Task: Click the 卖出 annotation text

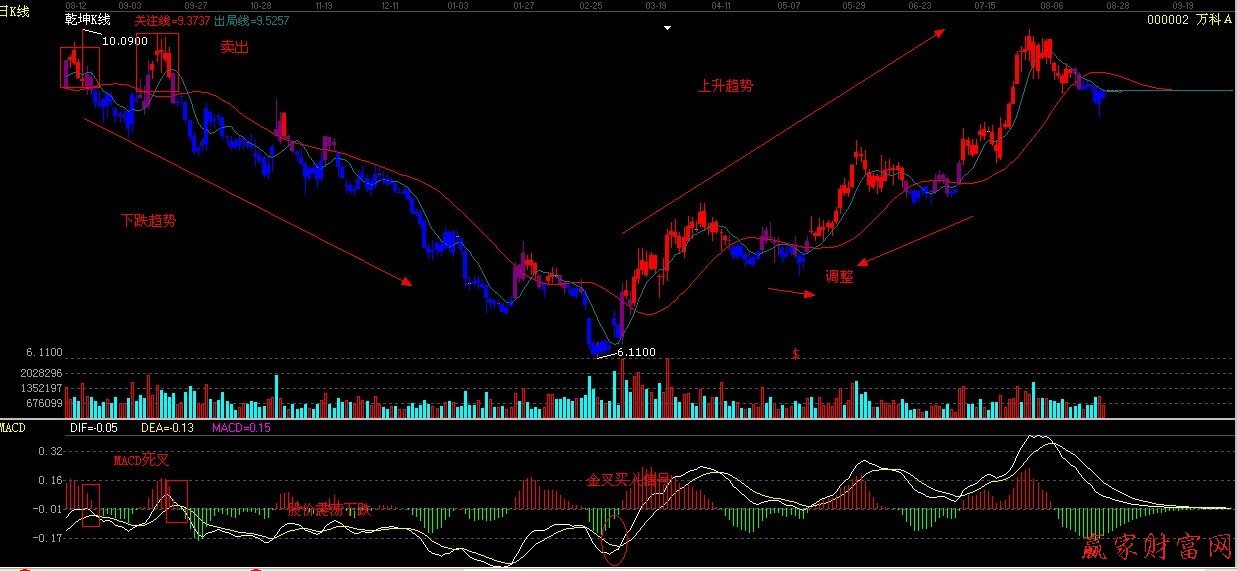Action: pyautogui.click(x=234, y=47)
